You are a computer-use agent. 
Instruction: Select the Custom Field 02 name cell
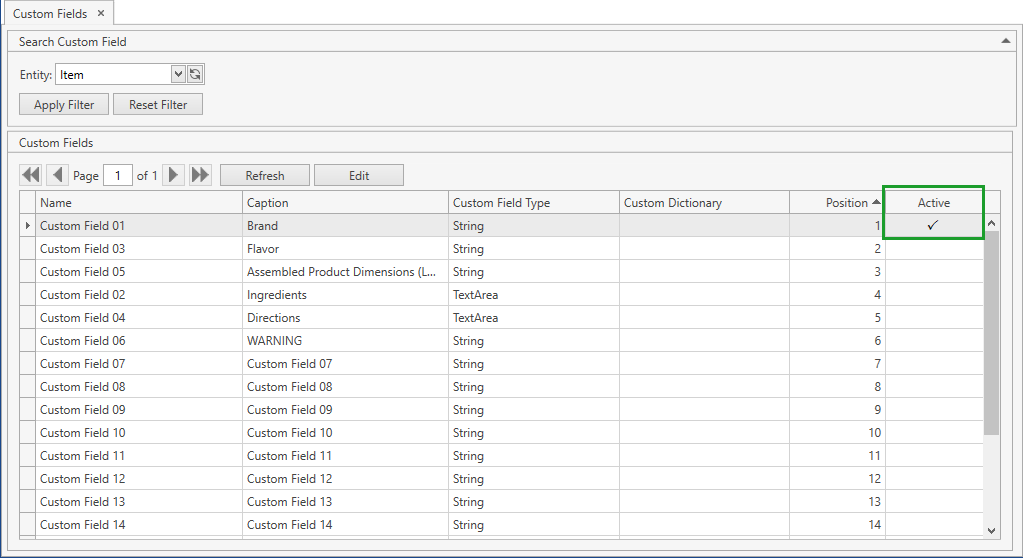coord(139,294)
